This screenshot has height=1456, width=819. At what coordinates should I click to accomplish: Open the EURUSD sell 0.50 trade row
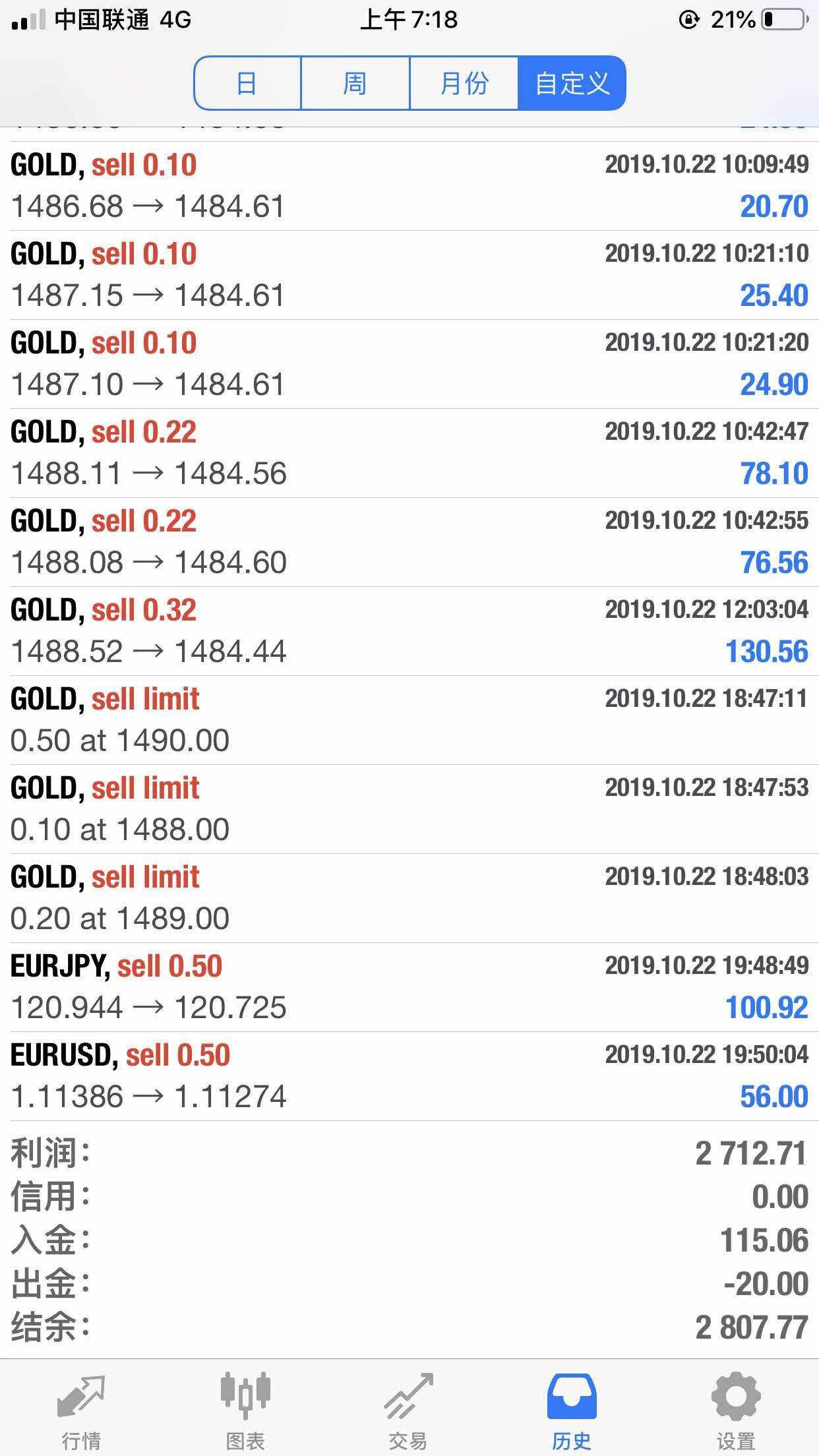click(x=409, y=1076)
